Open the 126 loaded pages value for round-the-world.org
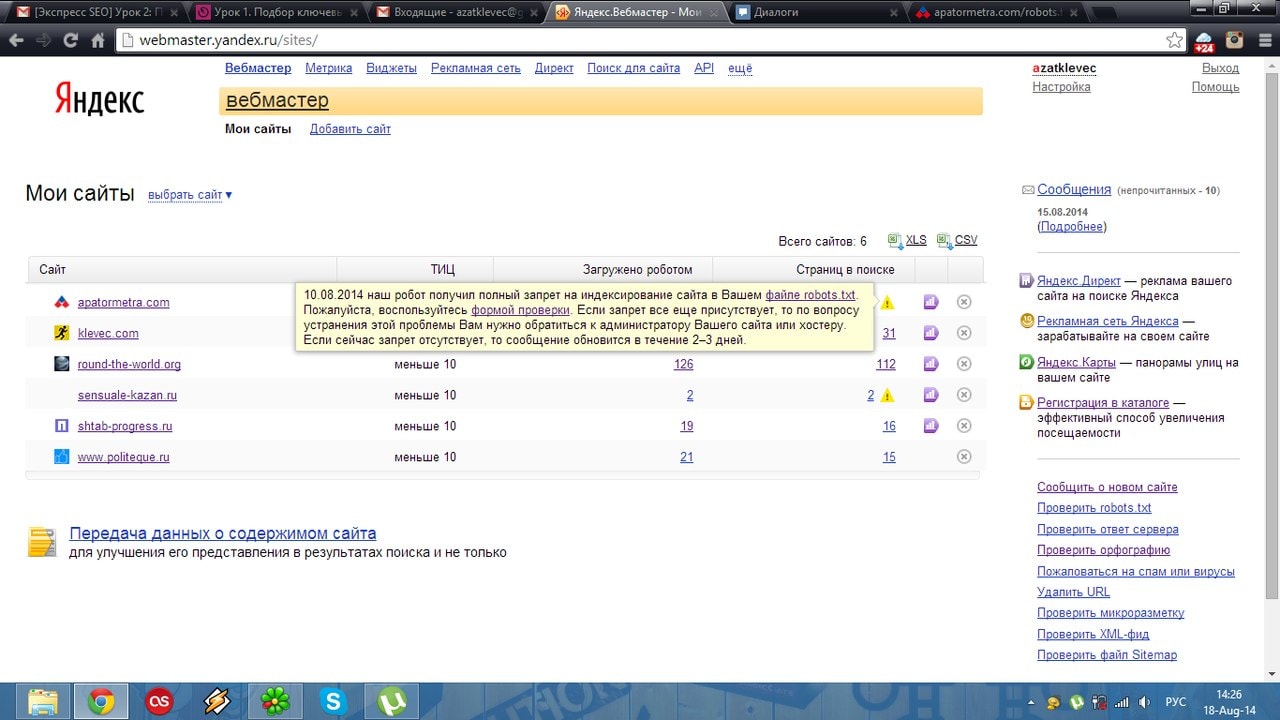 click(x=684, y=364)
